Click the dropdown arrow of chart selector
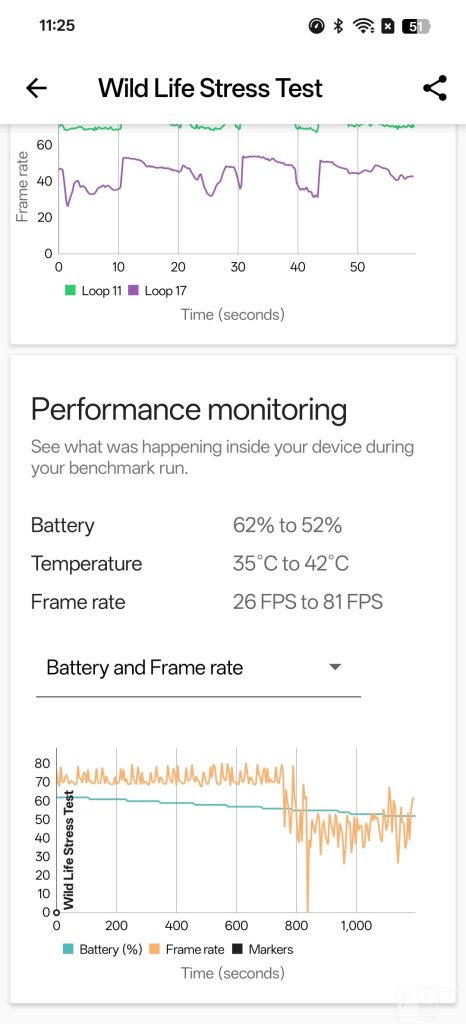This screenshot has height=1024, width=466. 335,667
